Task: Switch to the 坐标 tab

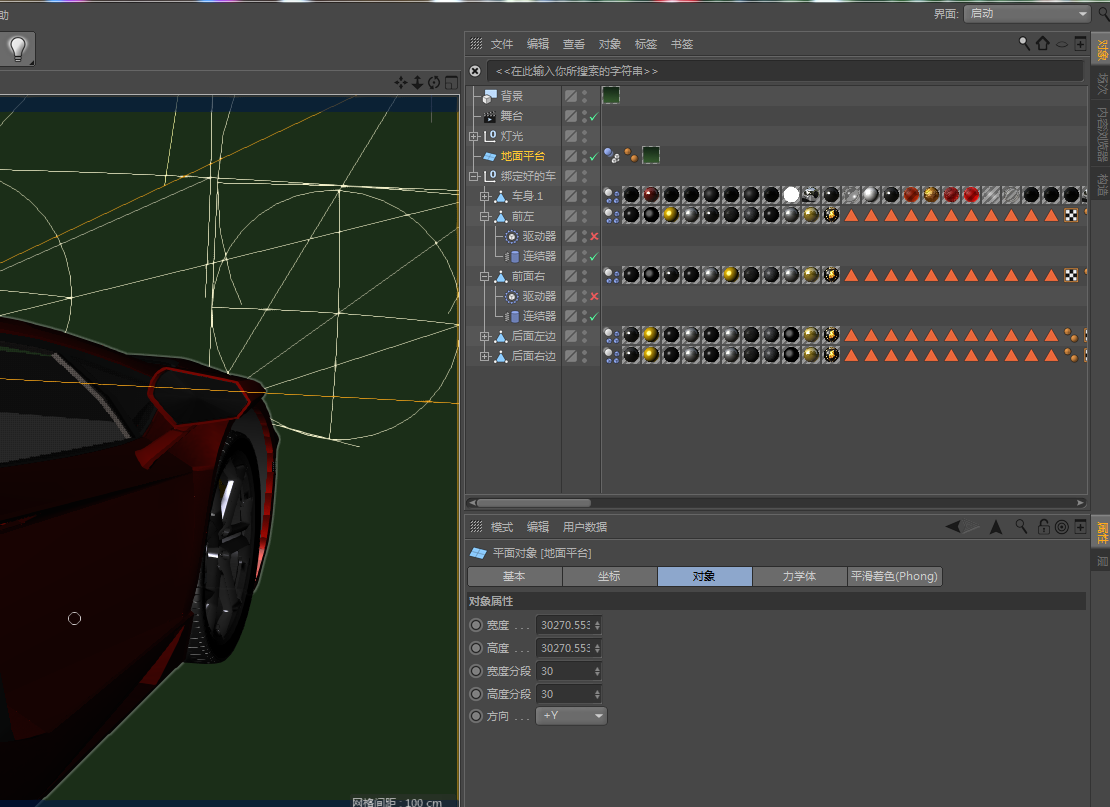Action: 609,577
